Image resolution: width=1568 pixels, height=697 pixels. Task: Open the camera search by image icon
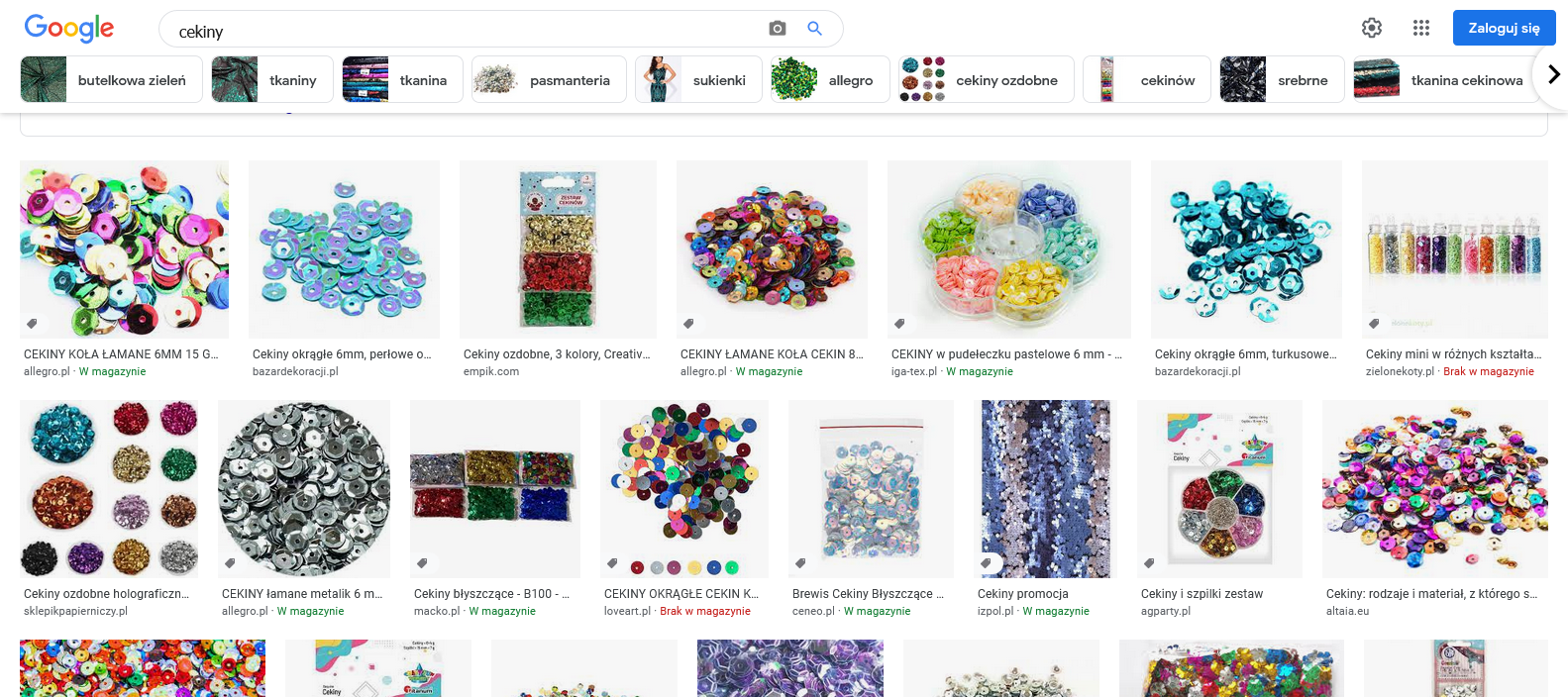click(x=778, y=29)
